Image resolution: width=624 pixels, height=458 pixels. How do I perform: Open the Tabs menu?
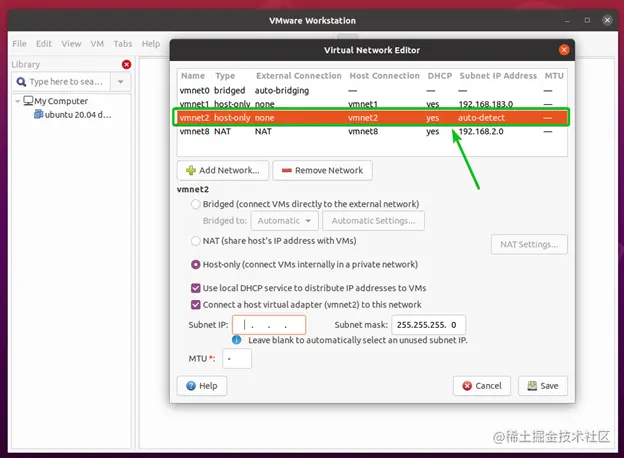123,44
